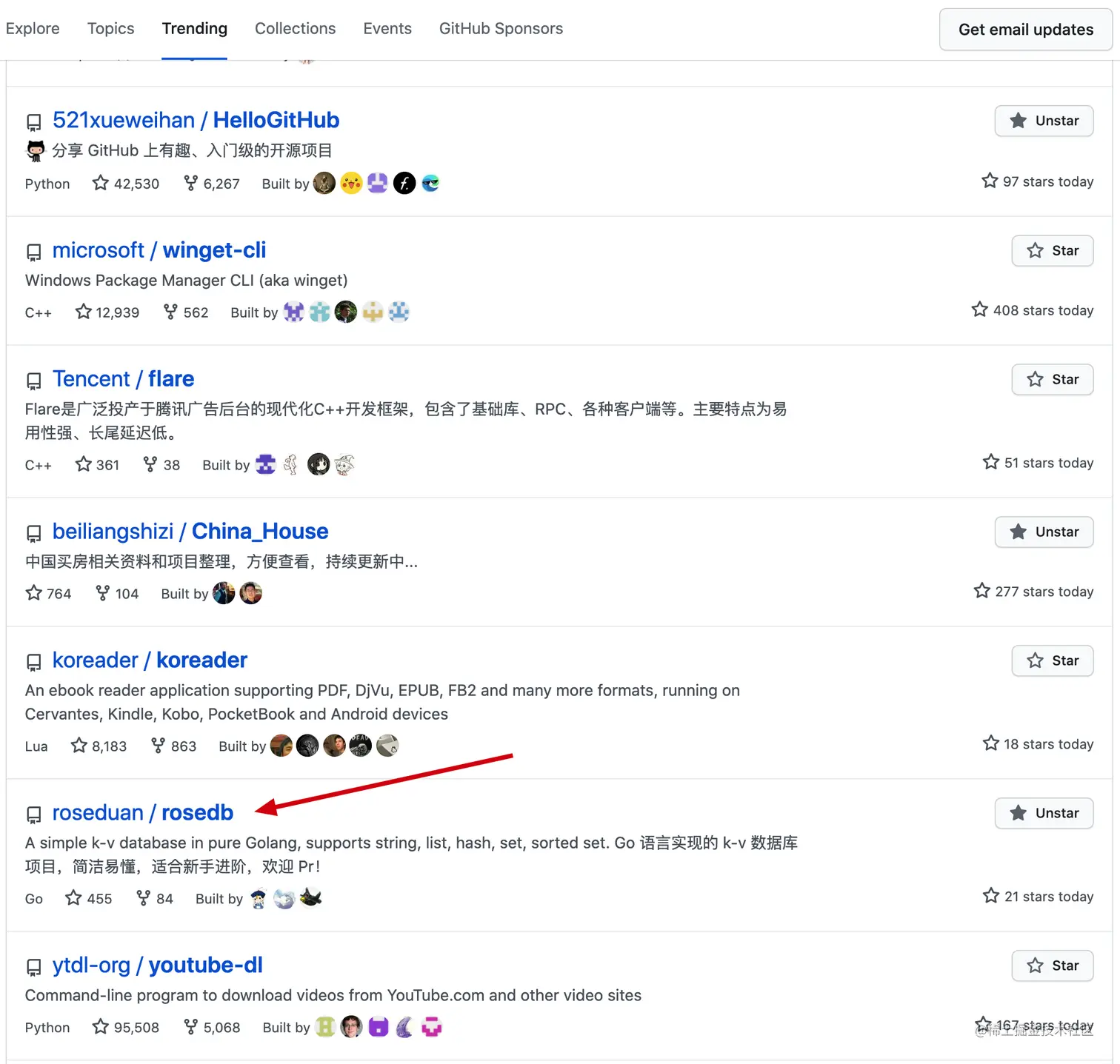This screenshot has width=1120, height=1064.
Task: View HelloGitHub forks count 6,267
Action: point(212,184)
